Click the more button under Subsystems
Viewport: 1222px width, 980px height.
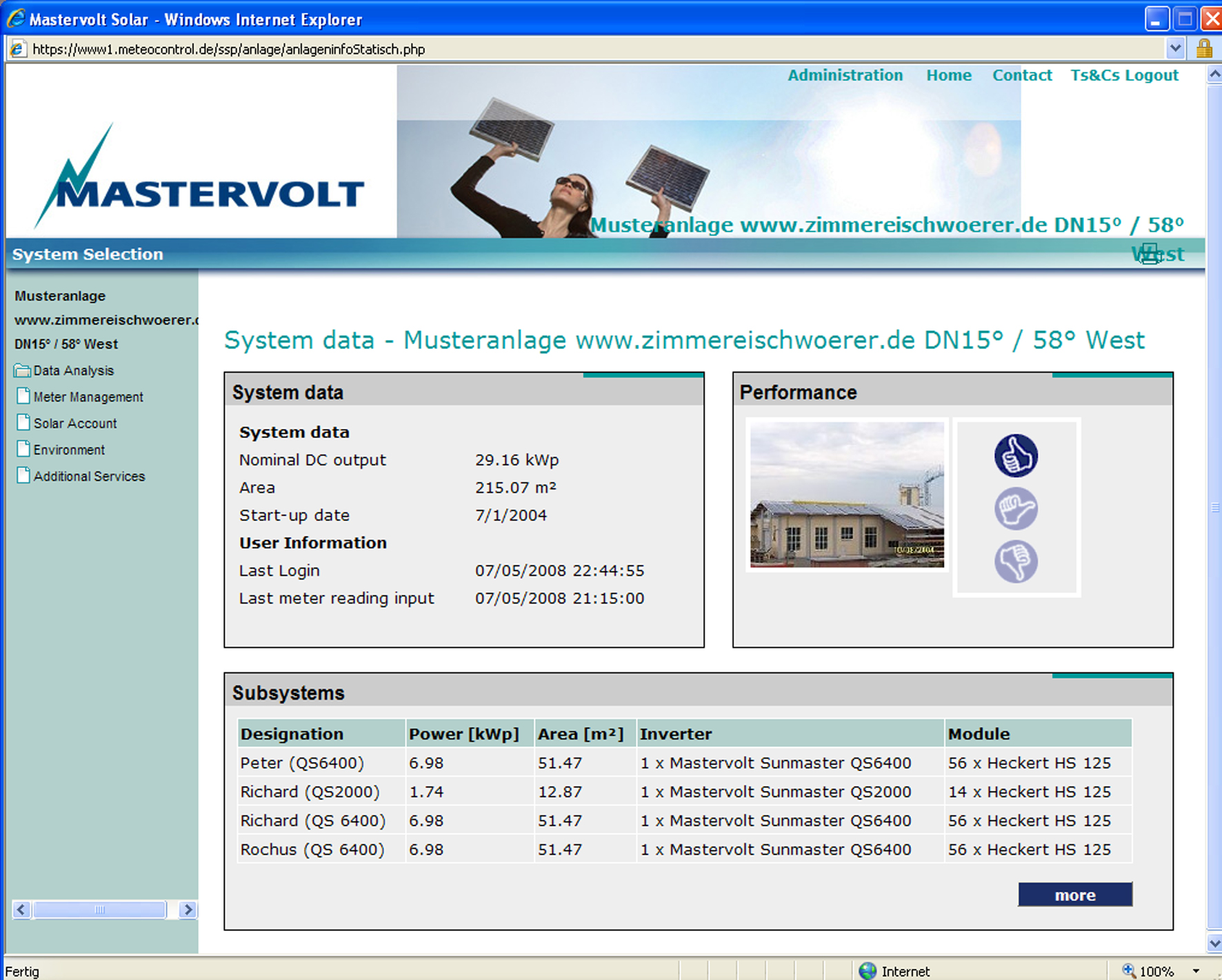point(1075,894)
